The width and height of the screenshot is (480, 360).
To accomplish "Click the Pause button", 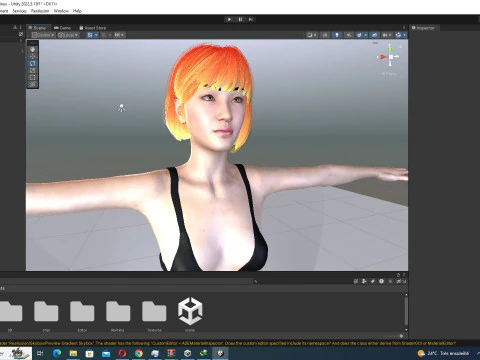I will click(x=240, y=19).
